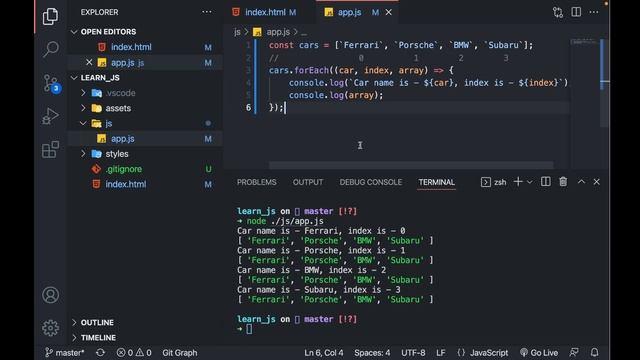This screenshot has height=360, width=640.
Task: Launch Go Live server
Action: tap(539, 352)
